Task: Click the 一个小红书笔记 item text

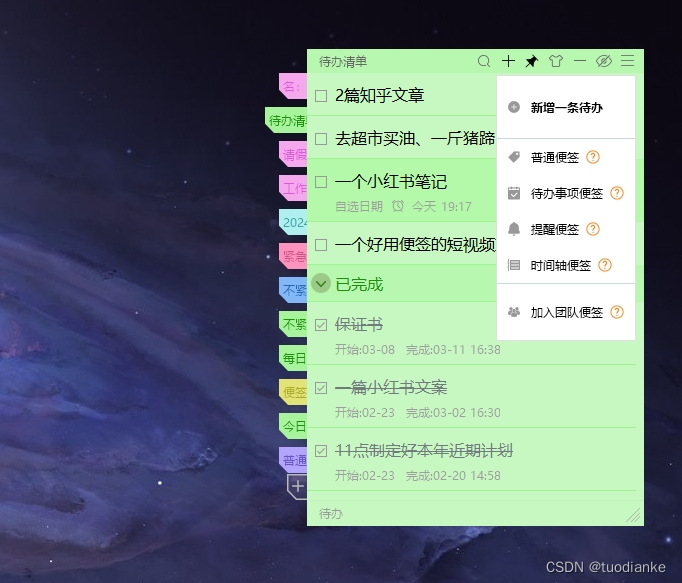Action: click(x=391, y=181)
